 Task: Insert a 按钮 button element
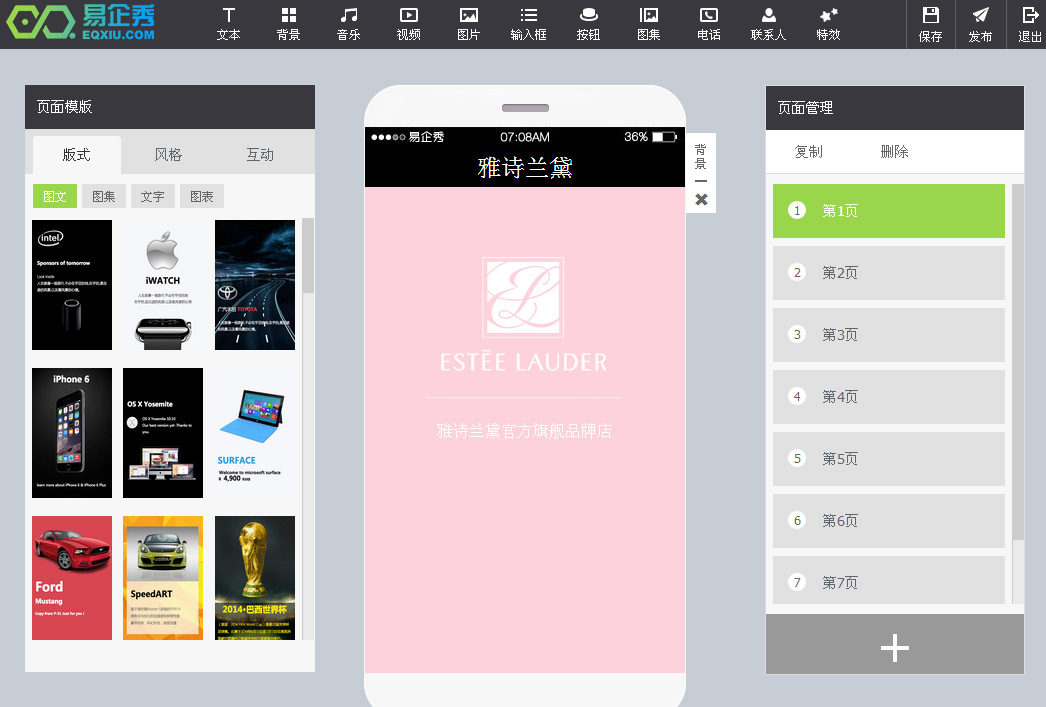coord(588,24)
